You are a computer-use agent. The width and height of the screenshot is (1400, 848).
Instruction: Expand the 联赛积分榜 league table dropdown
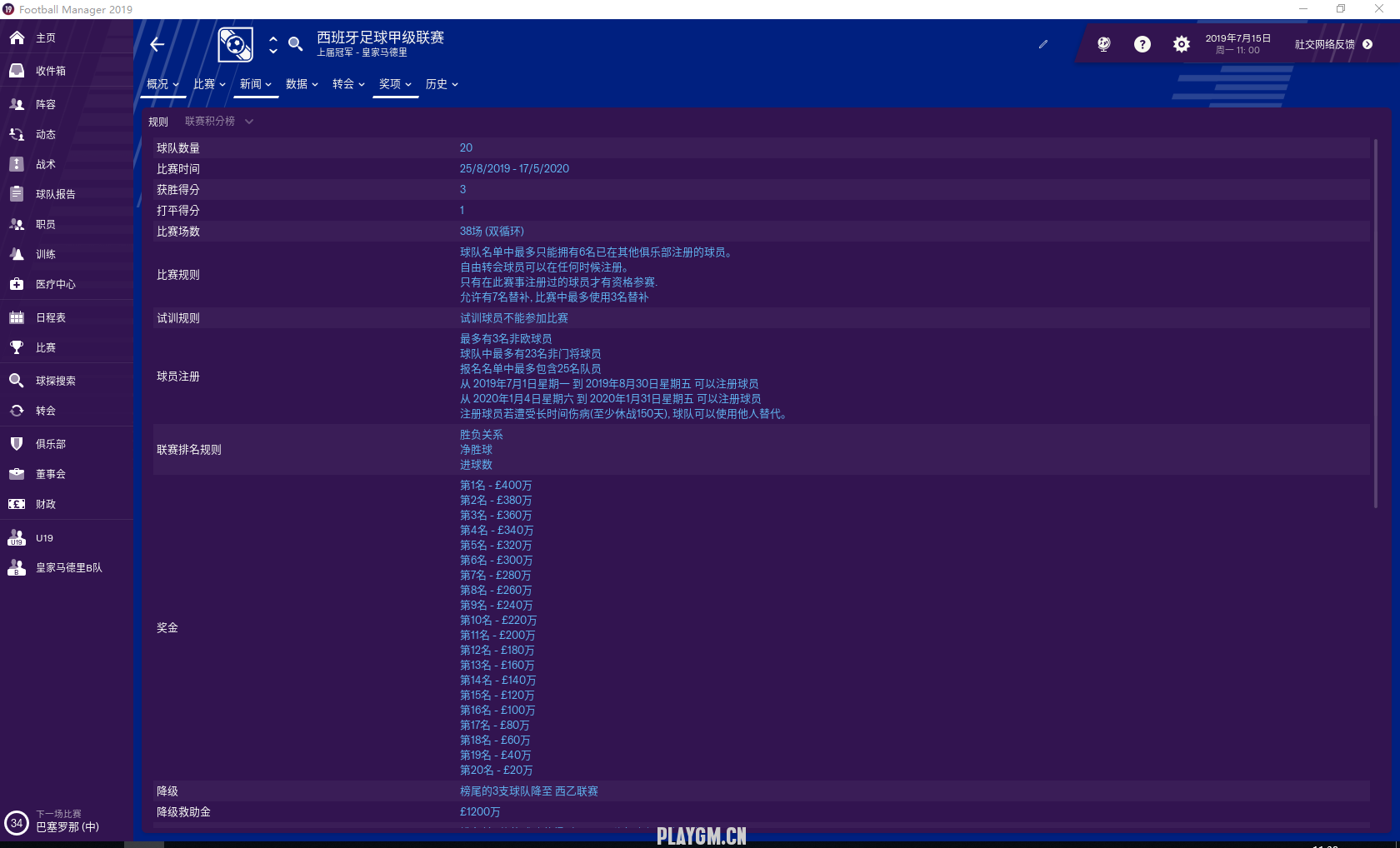218,122
